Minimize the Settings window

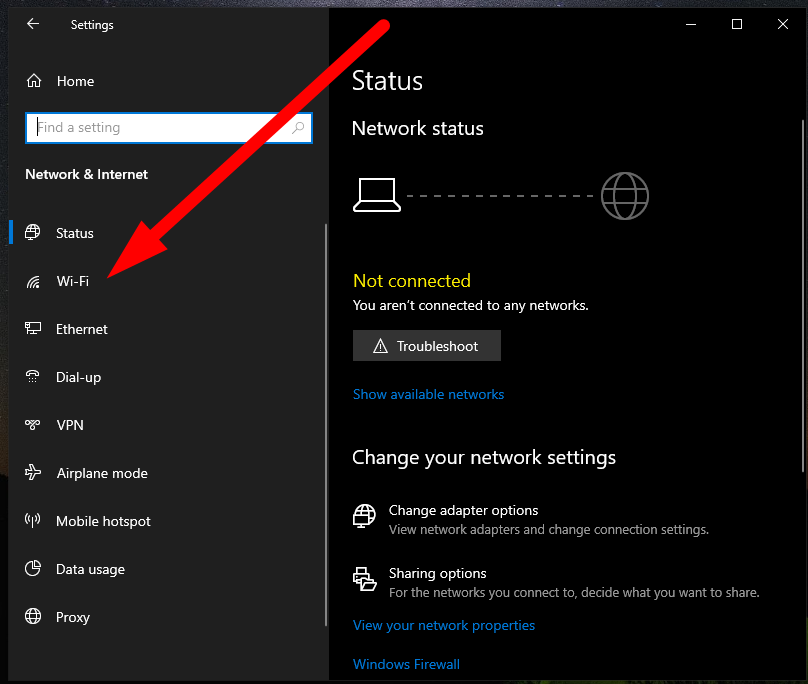click(691, 24)
